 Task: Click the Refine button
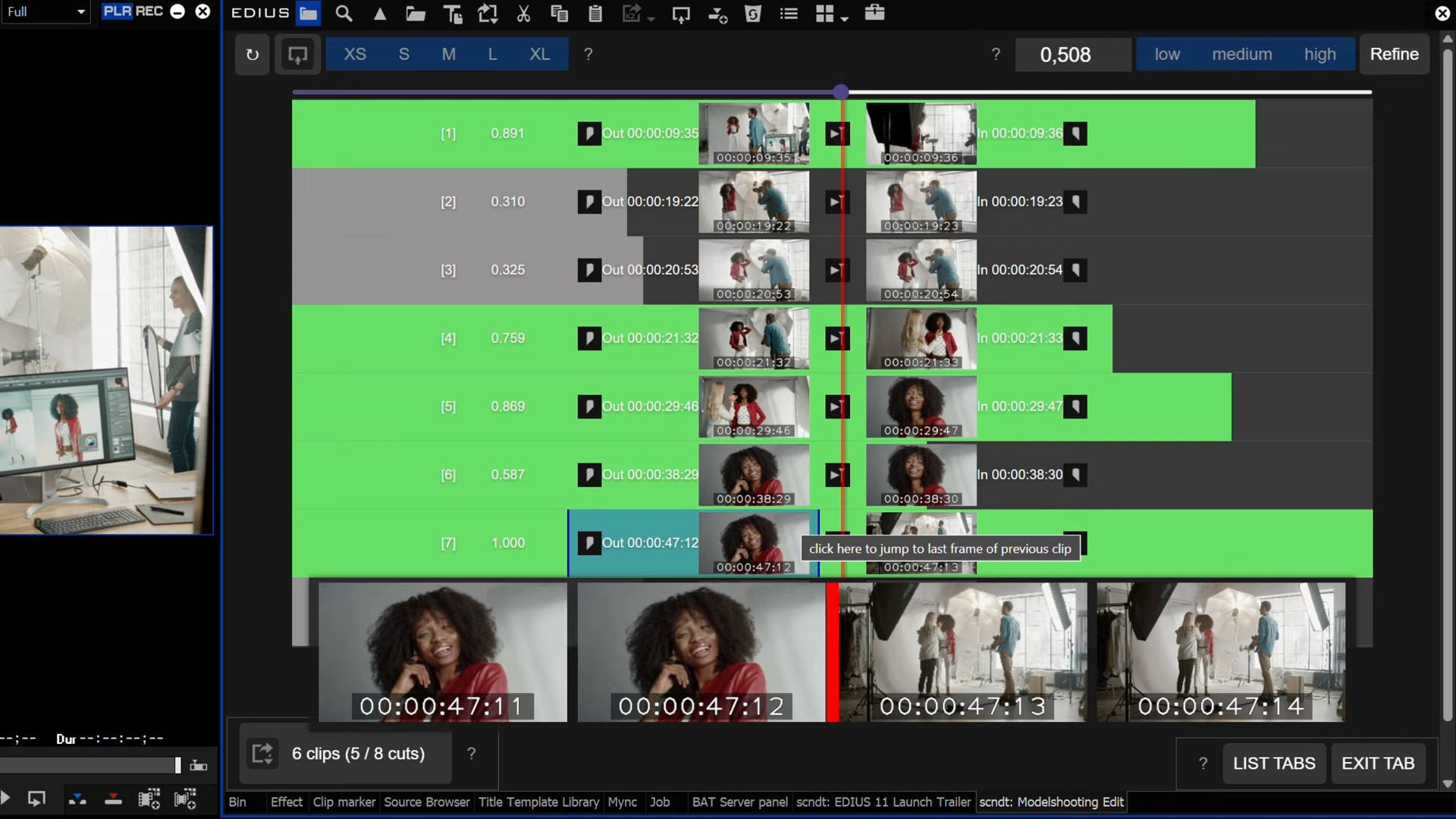[x=1394, y=53]
